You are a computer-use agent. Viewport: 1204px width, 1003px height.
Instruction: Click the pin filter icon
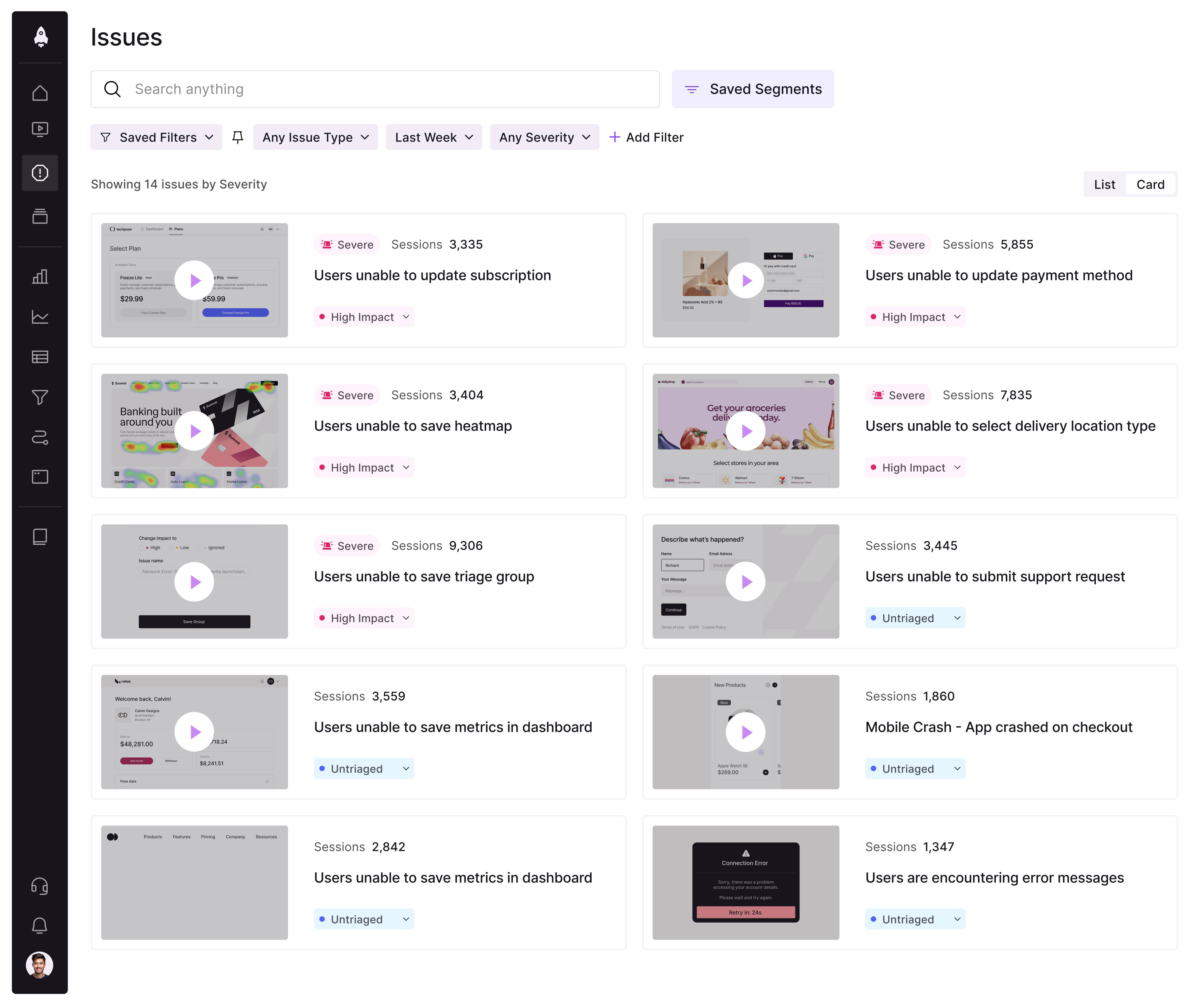click(x=237, y=137)
